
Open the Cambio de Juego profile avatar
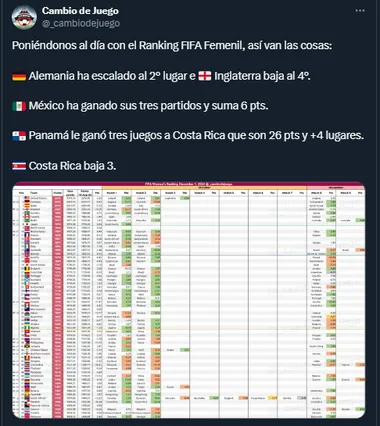(x=24, y=17)
